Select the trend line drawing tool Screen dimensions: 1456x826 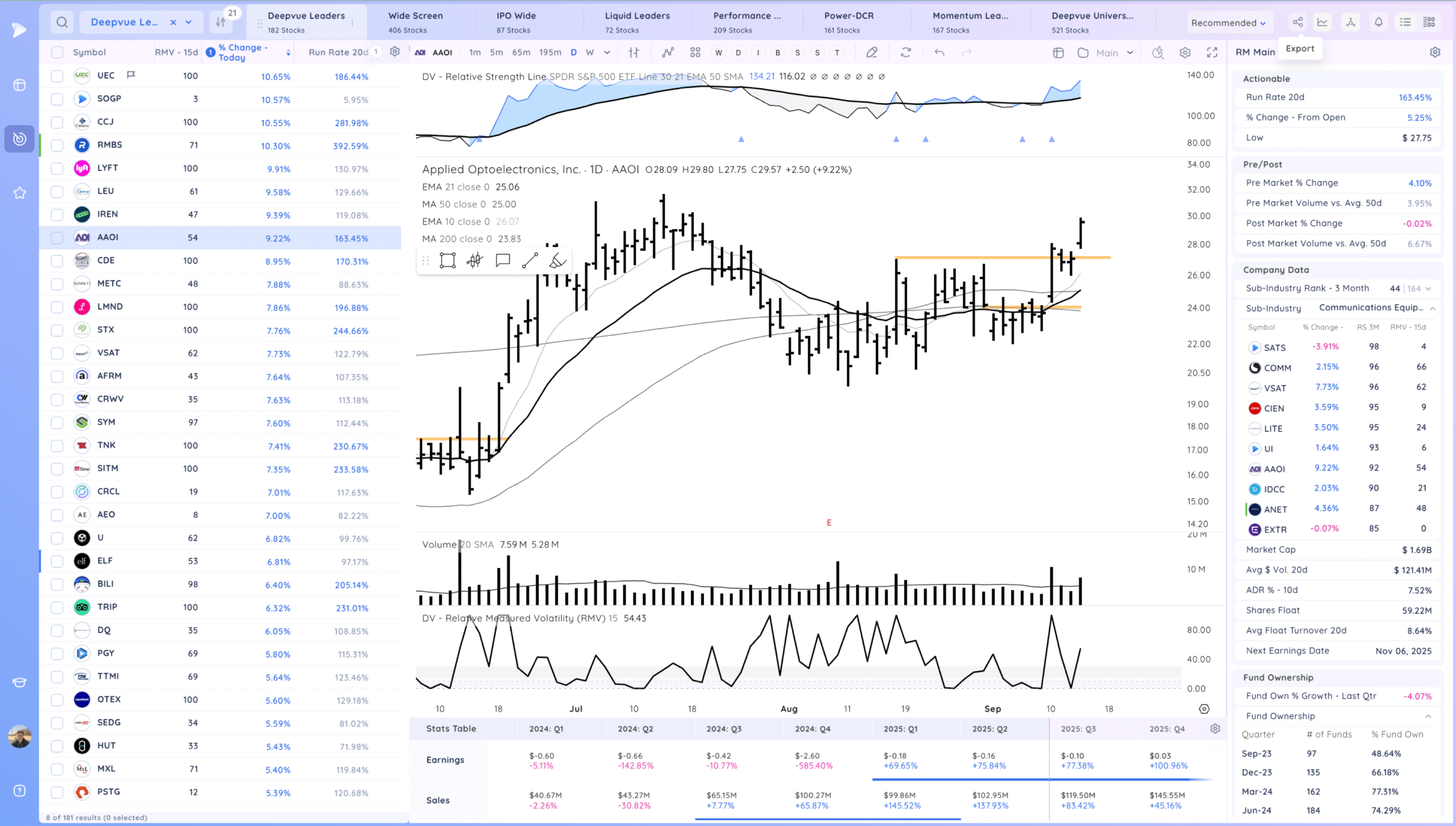[530, 261]
